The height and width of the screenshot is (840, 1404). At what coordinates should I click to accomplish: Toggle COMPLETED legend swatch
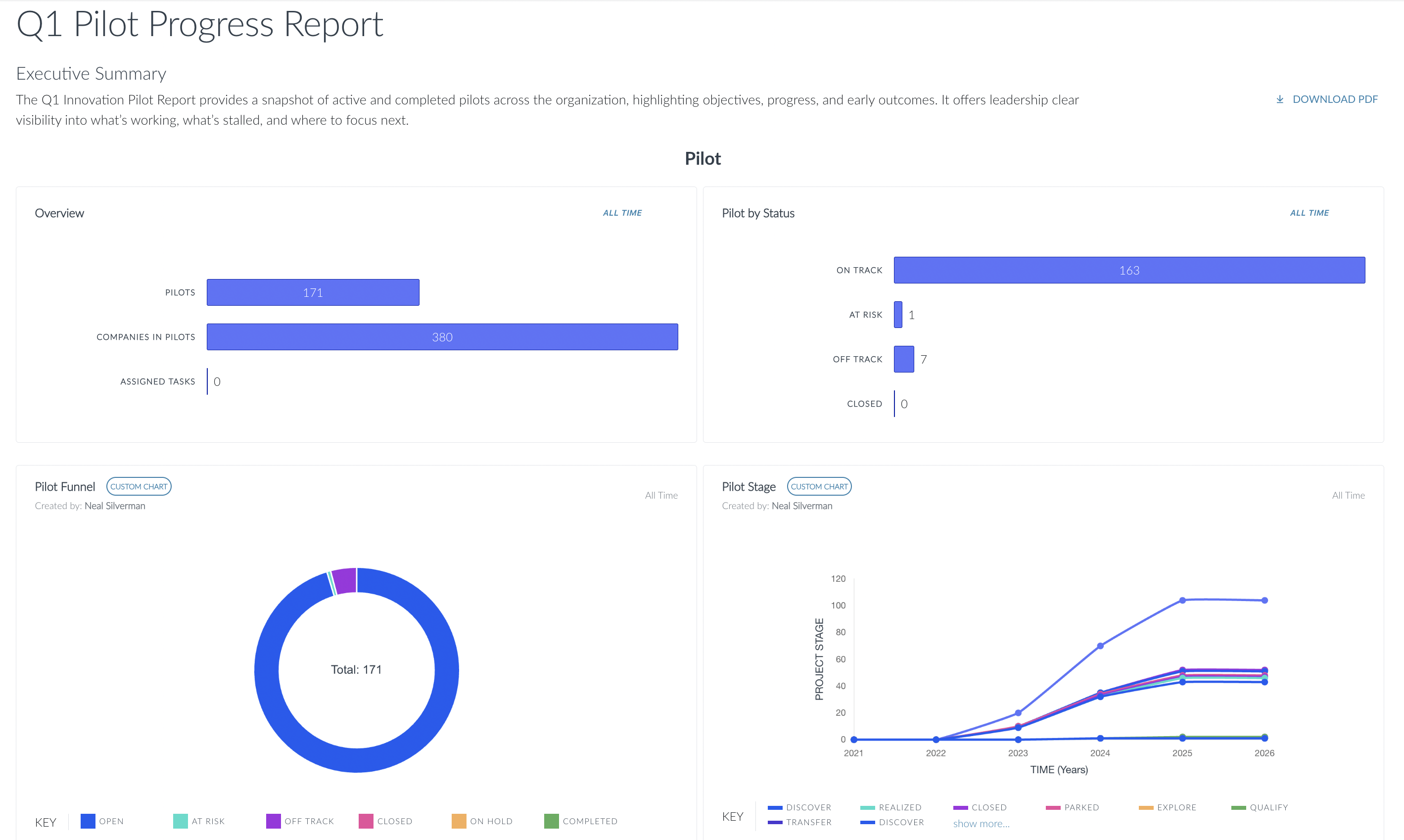click(551, 821)
